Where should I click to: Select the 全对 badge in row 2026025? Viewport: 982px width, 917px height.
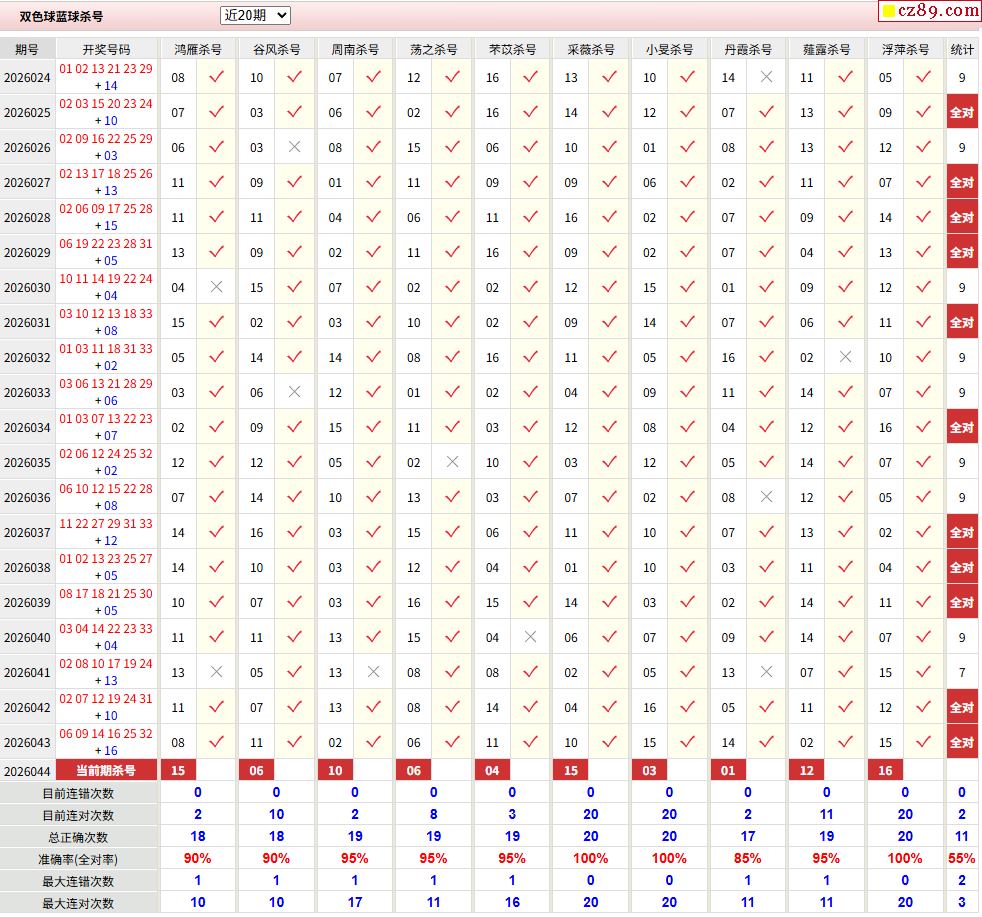[x=962, y=112]
